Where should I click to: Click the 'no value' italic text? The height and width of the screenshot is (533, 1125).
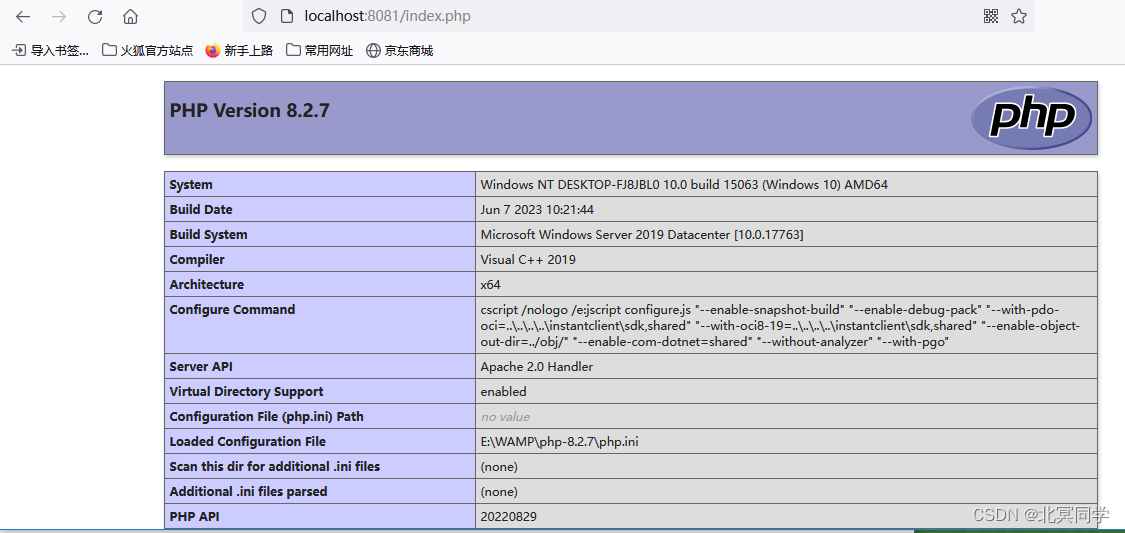tap(505, 417)
